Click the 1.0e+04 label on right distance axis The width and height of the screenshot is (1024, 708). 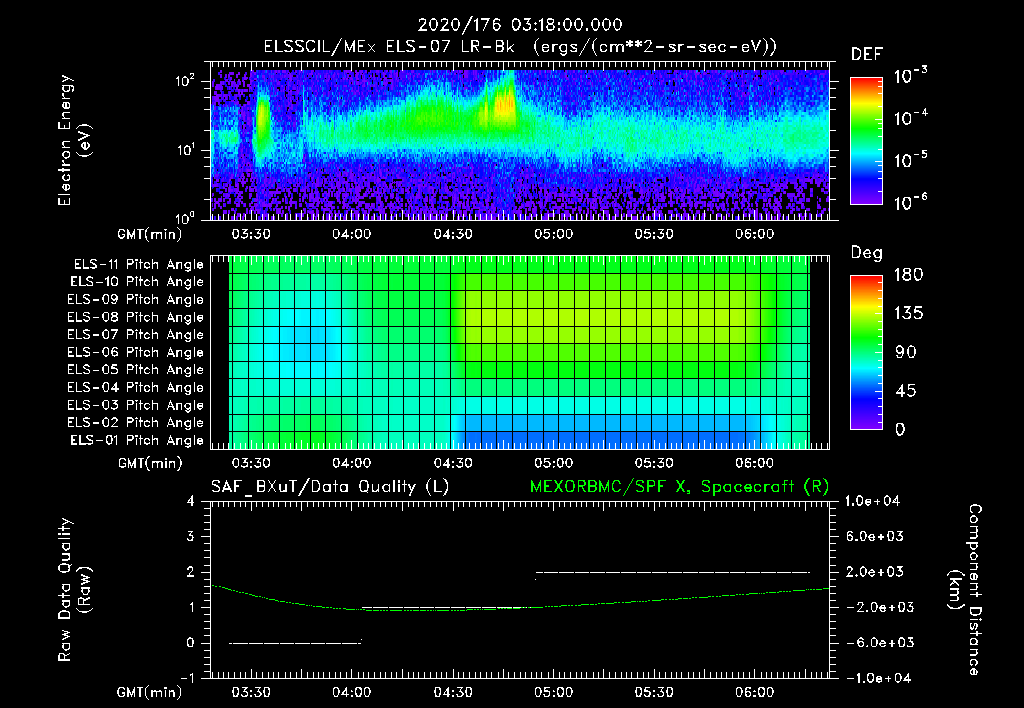click(x=872, y=501)
